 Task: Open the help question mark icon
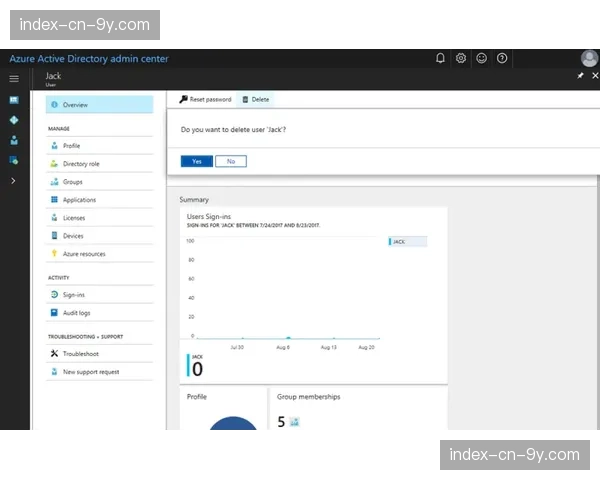coord(502,58)
